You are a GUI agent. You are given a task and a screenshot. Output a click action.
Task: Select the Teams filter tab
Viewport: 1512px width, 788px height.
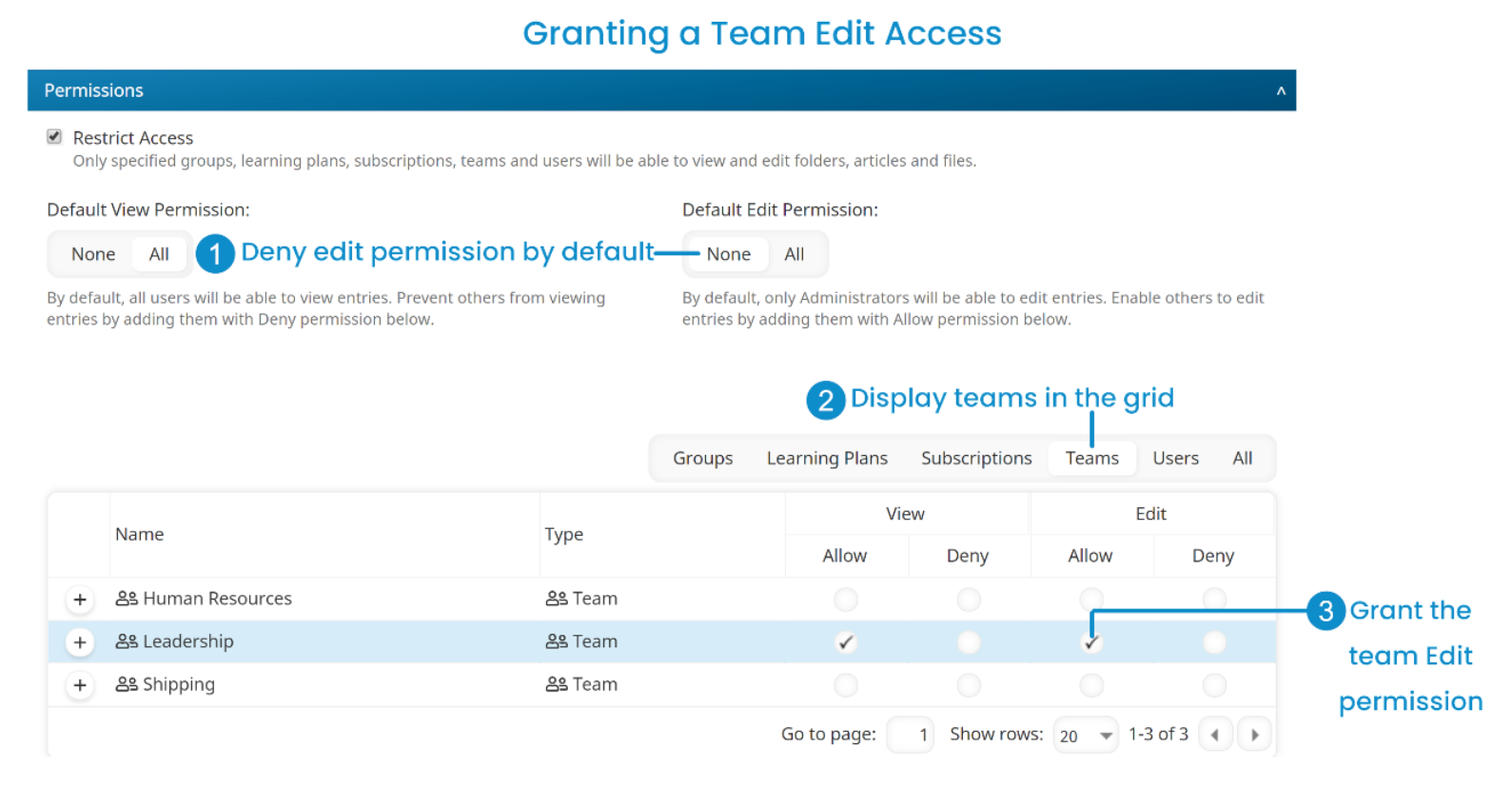1092,459
